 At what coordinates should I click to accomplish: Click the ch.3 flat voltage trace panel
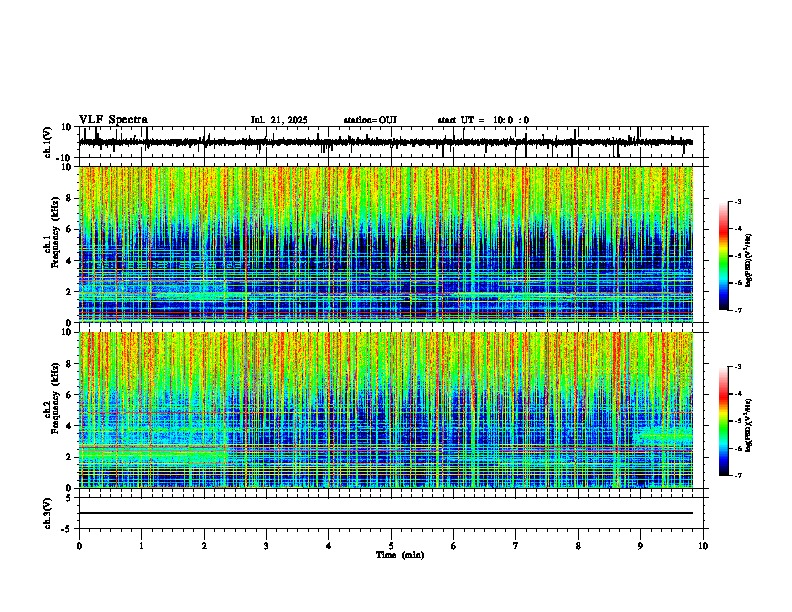393,513
